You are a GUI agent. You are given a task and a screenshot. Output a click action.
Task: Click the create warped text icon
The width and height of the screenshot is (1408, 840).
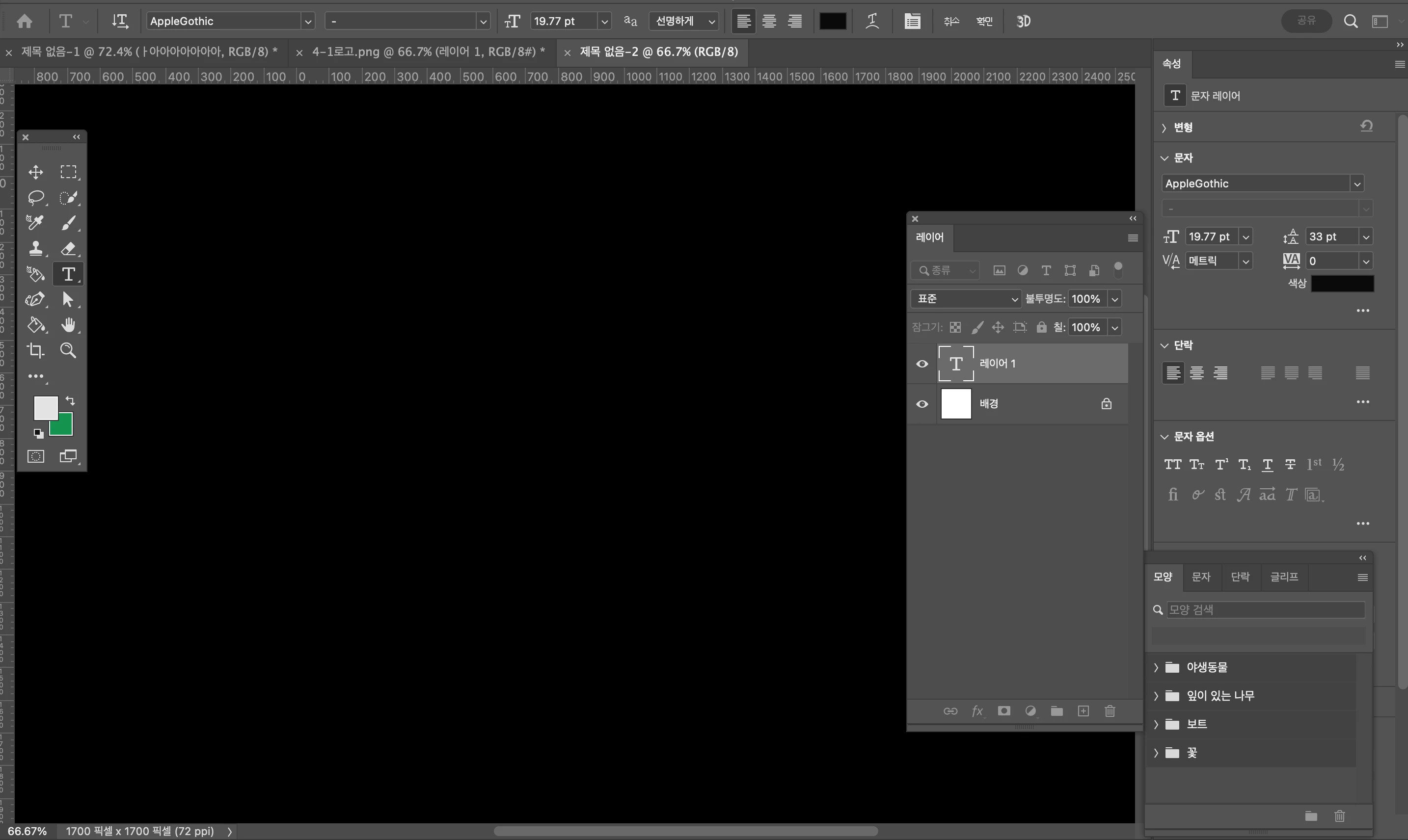tap(872, 22)
